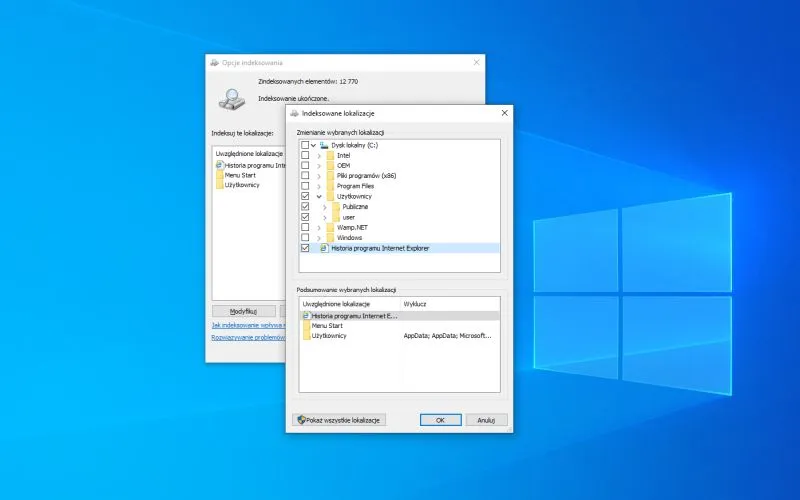The width and height of the screenshot is (800, 500).
Task: Click the Program Files folder icon
Action: point(330,186)
